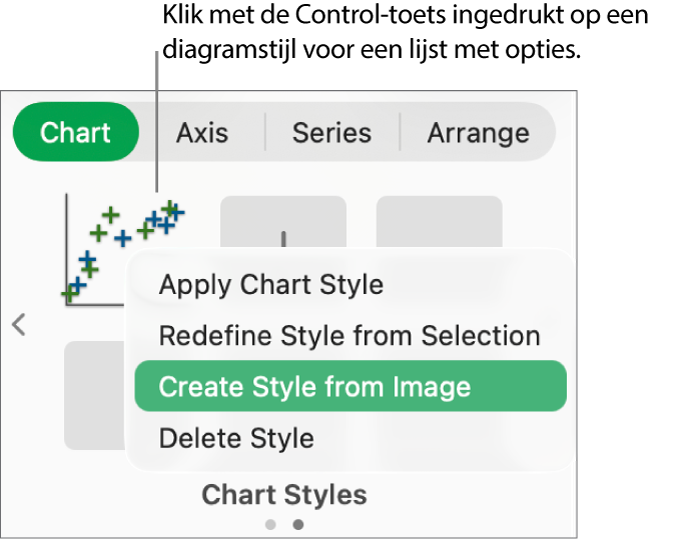Choose the Delete Style menu item
The width and height of the screenshot is (694, 539).
pos(236,438)
